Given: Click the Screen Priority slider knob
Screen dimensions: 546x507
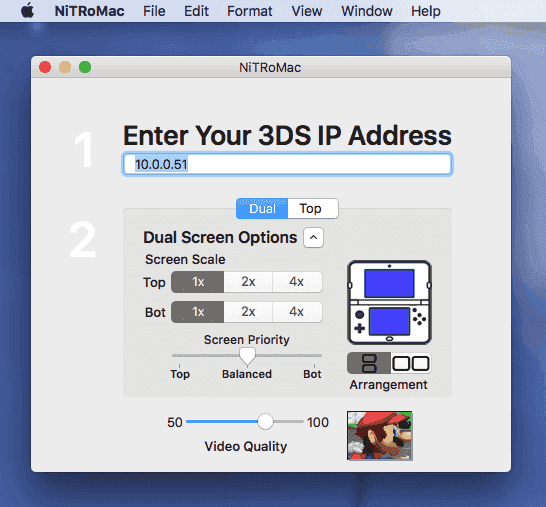Looking at the screenshot, I should click(x=247, y=357).
